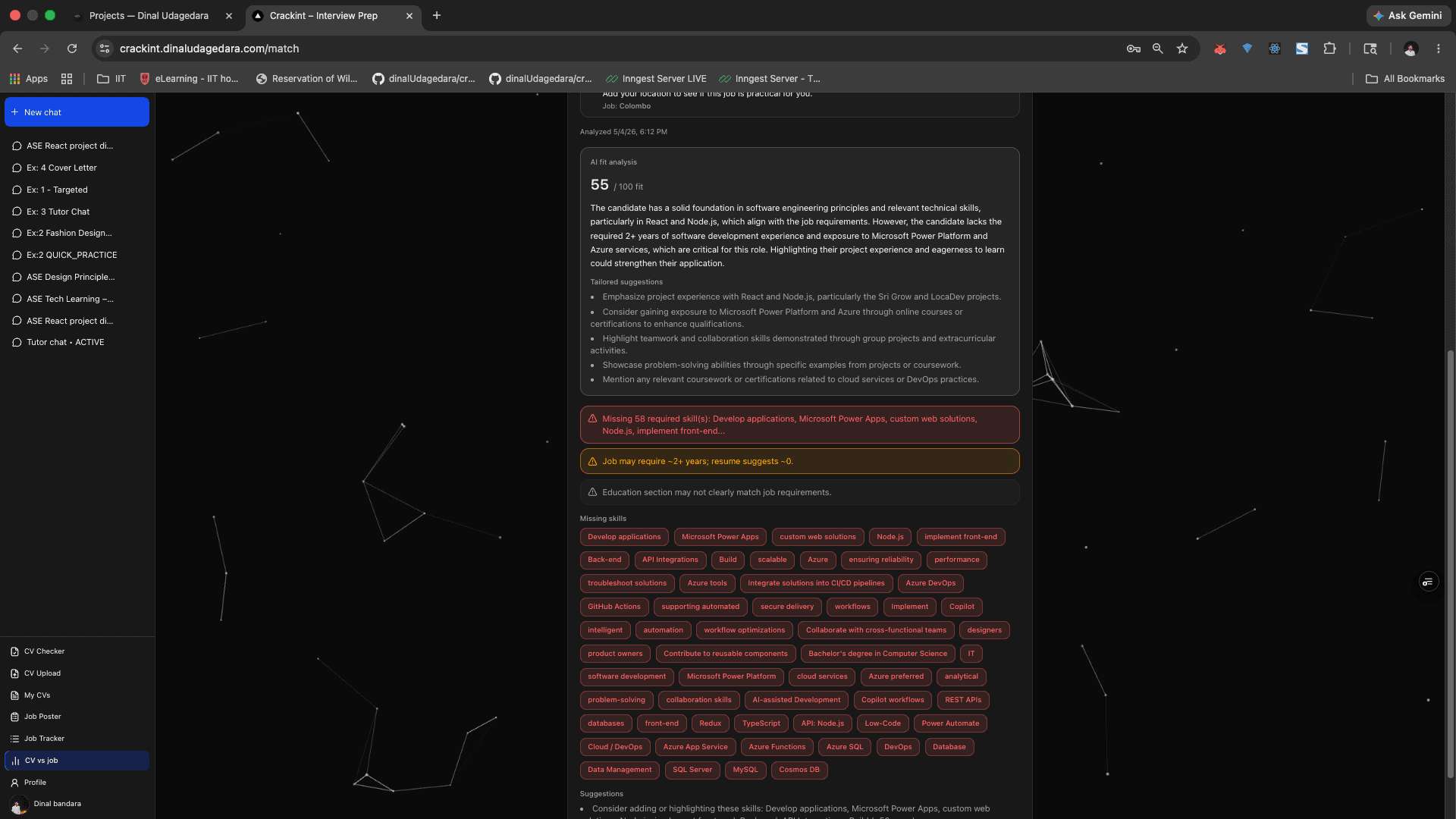Screen dimensions: 1456x819
Task: Click site info icon in address bar
Action: 105,49
